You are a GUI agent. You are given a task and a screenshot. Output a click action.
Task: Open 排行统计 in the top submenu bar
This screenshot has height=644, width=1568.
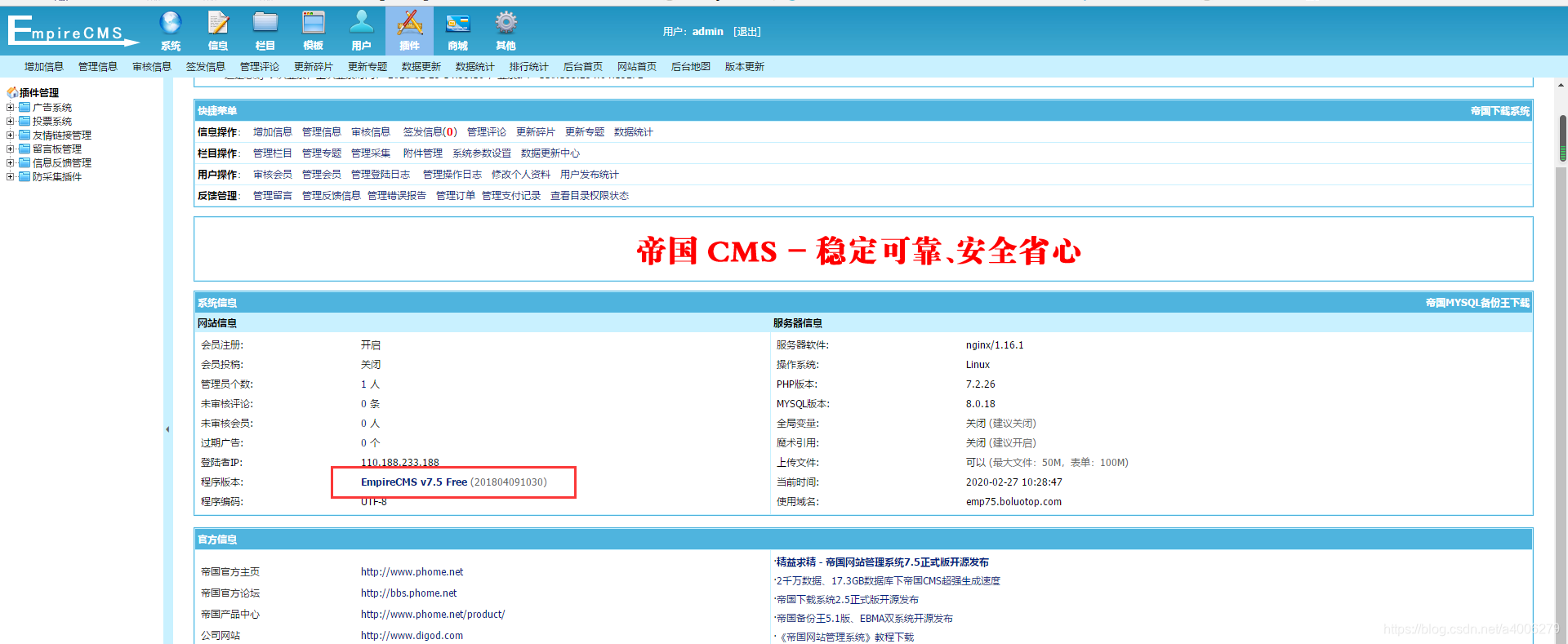[x=529, y=67]
